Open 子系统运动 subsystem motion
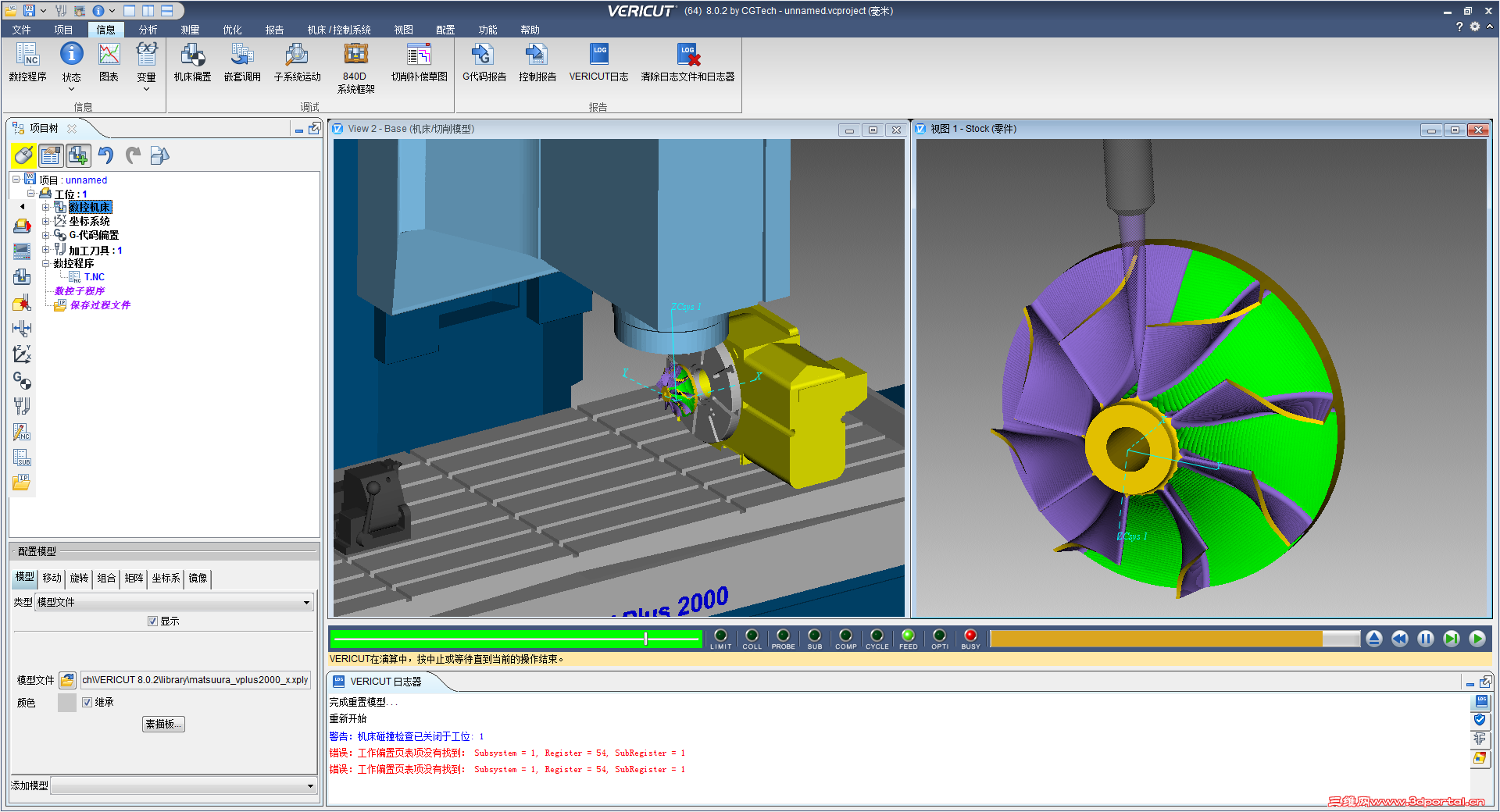The image size is (1500, 812). tap(297, 62)
